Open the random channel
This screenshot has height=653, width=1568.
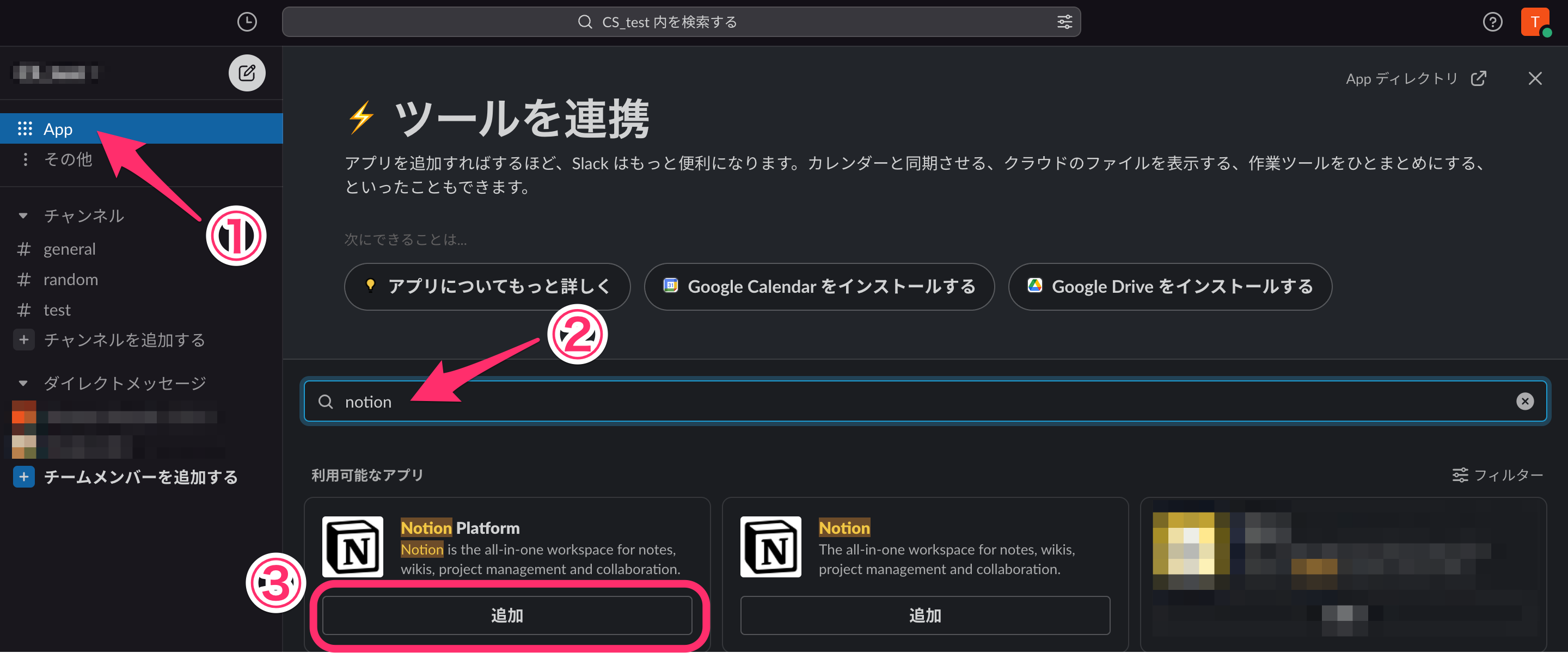coord(141,279)
